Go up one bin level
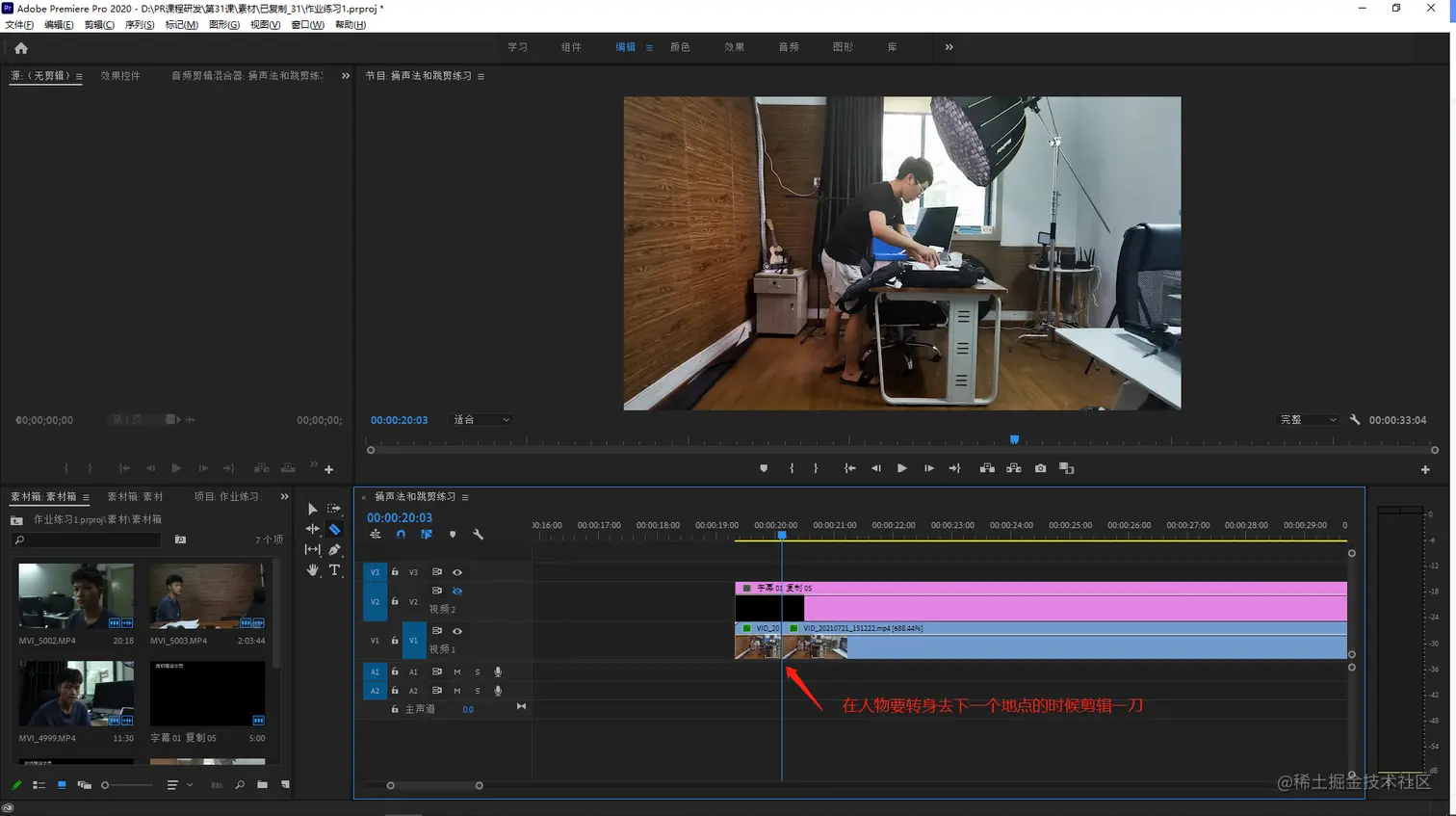Image resolution: width=1456 pixels, height=816 pixels. click(x=16, y=520)
